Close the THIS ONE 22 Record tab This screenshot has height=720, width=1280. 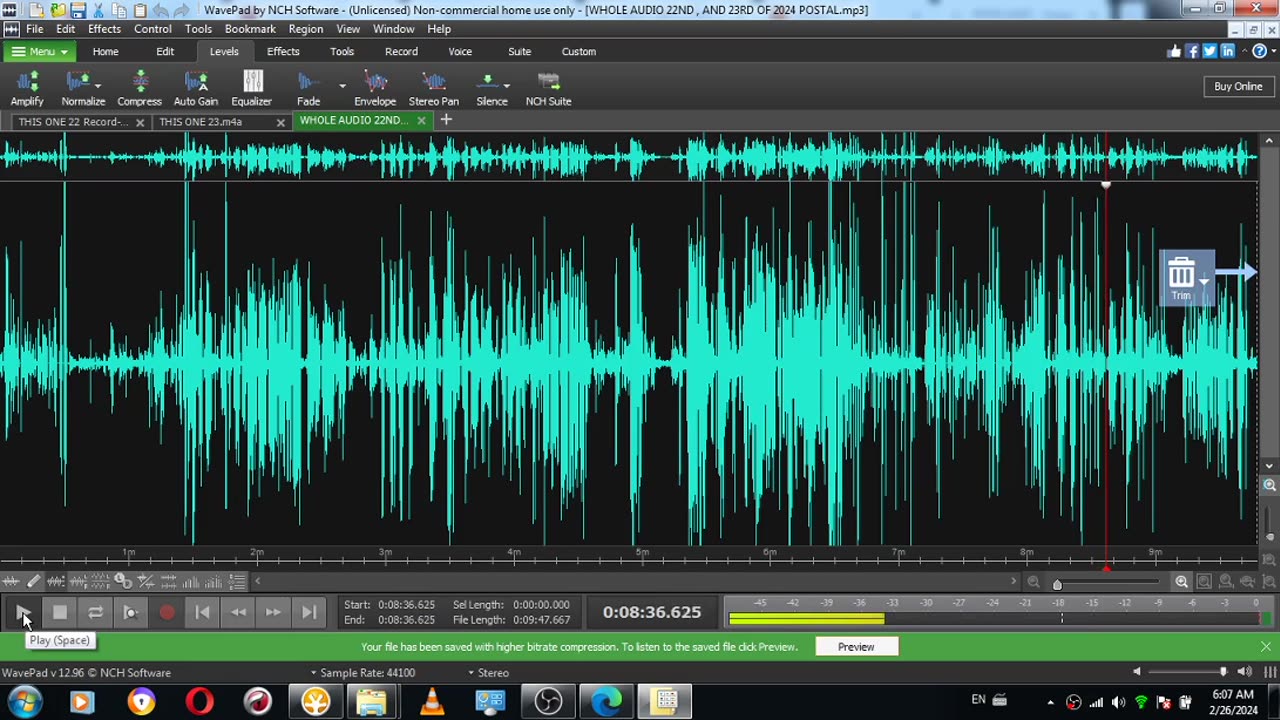pos(140,122)
